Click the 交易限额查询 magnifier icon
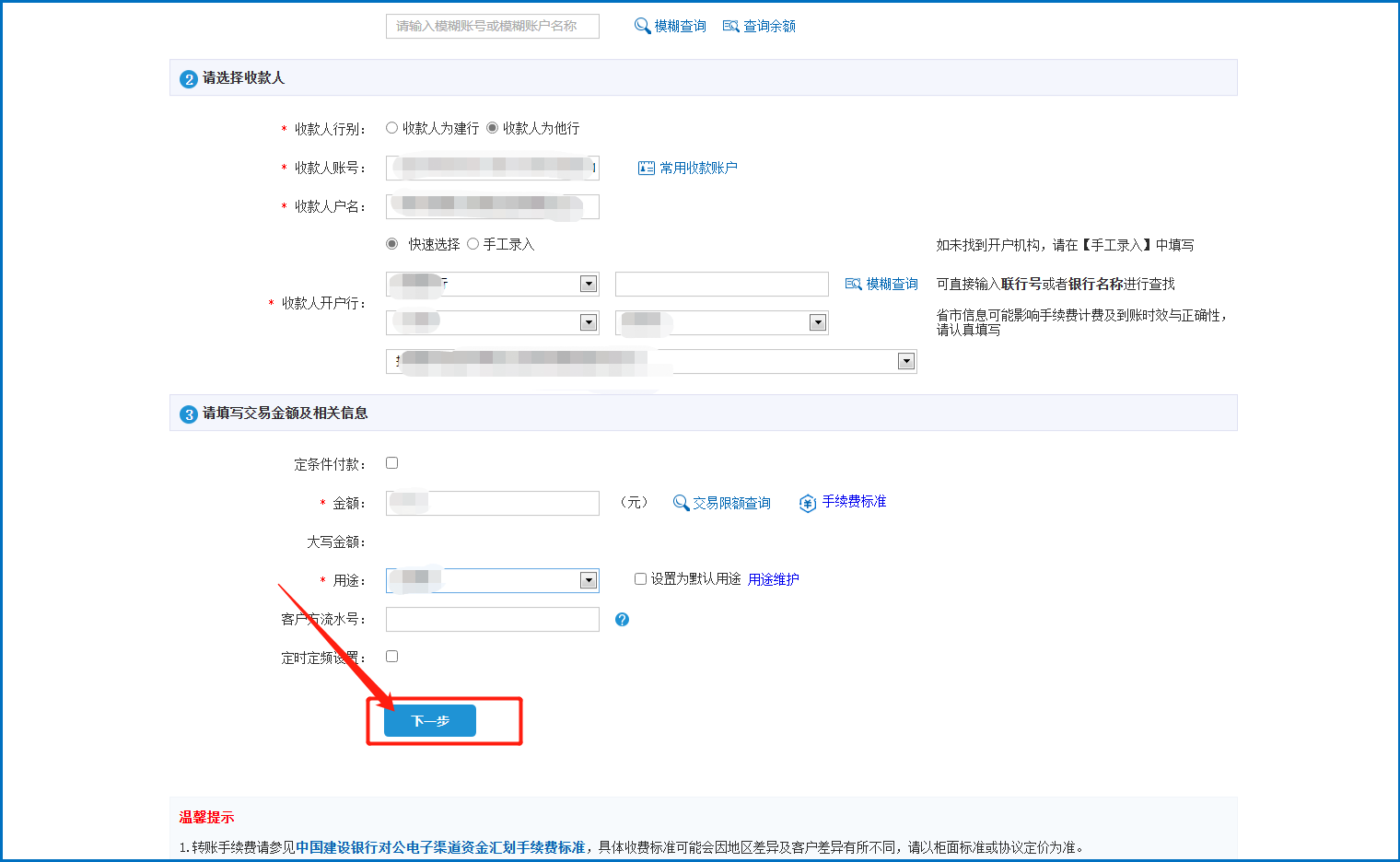The height and width of the screenshot is (862, 1400). 681,503
